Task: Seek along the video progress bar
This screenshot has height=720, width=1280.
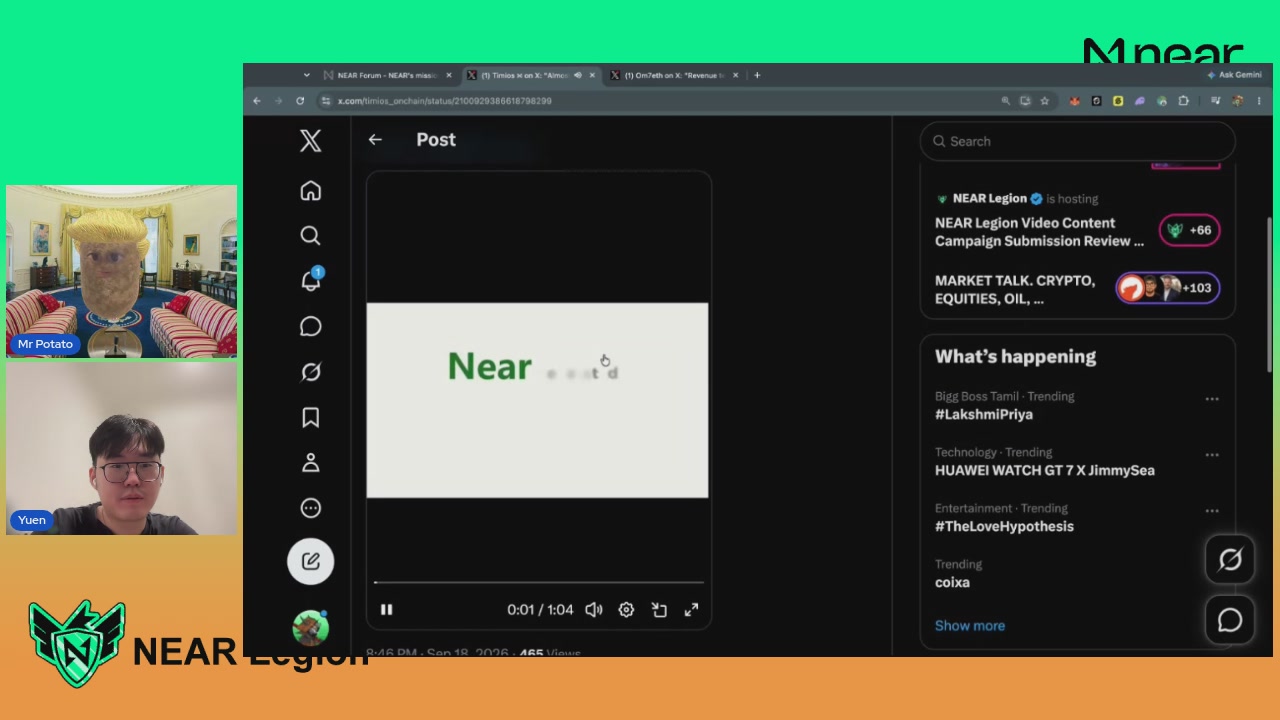Action: coord(539,582)
